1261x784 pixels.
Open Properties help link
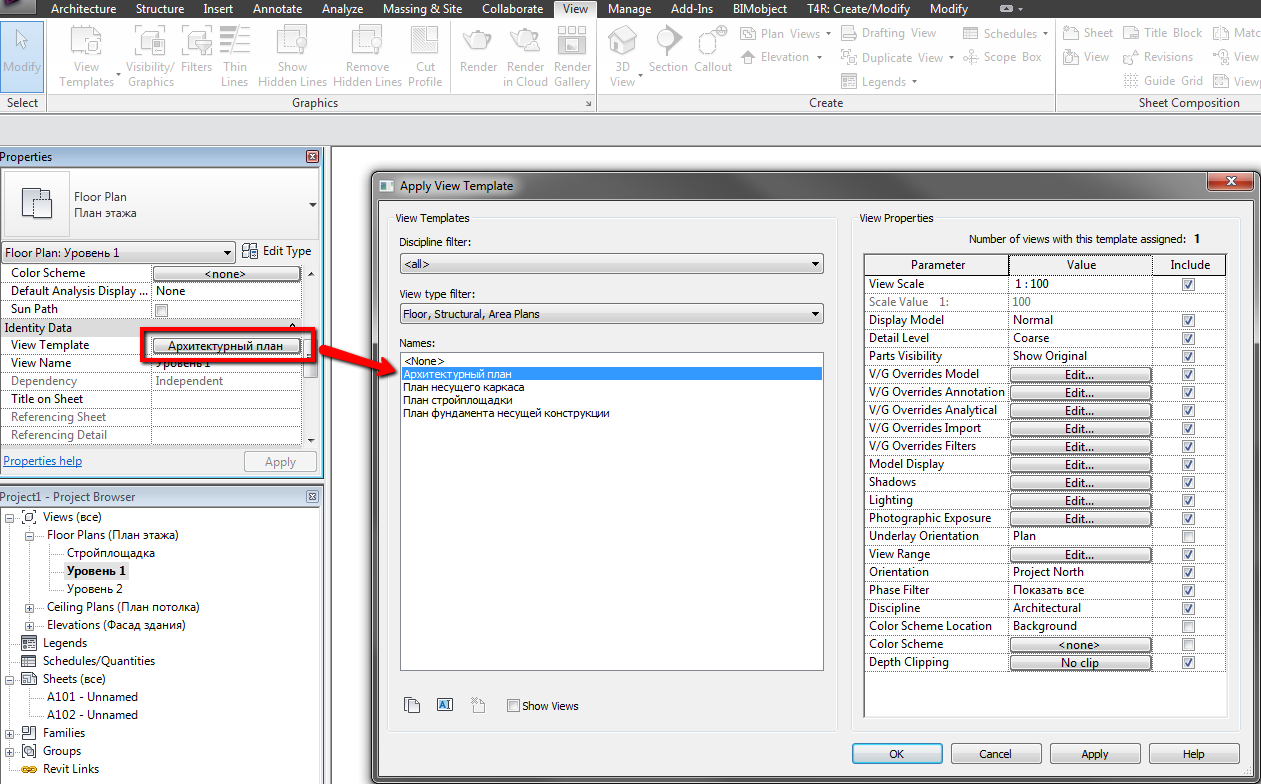pyautogui.click(x=42, y=461)
